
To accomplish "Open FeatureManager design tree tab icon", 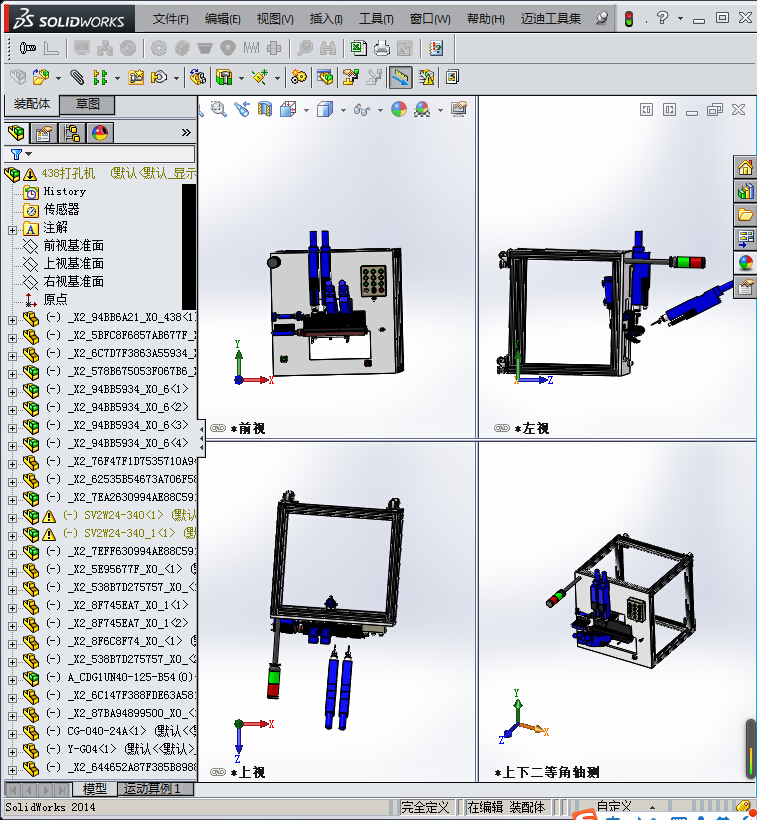I will click(x=16, y=133).
